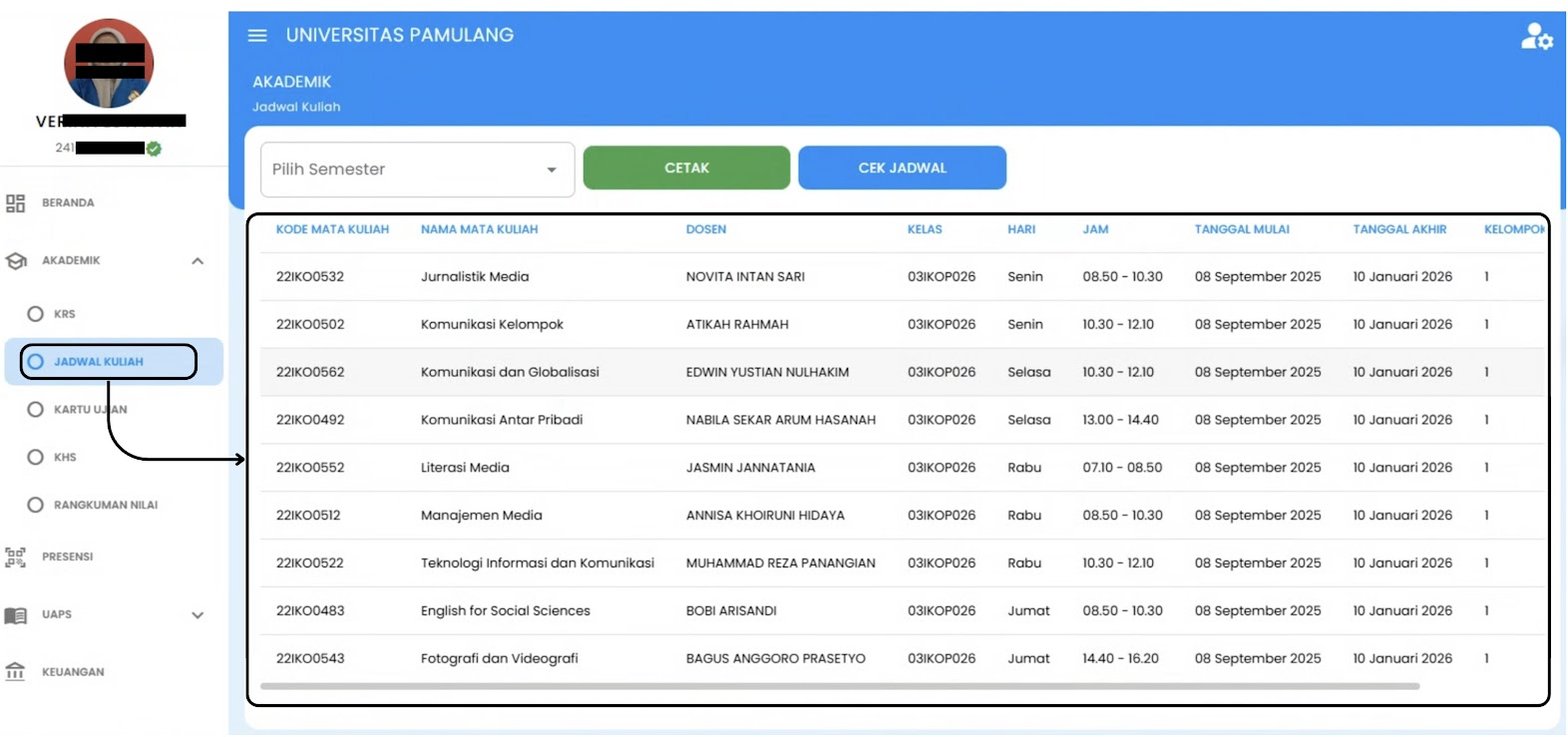Select the Jadwal Kuliah radio option
The width and height of the screenshot is (1568, 737).
pos(36,362)
